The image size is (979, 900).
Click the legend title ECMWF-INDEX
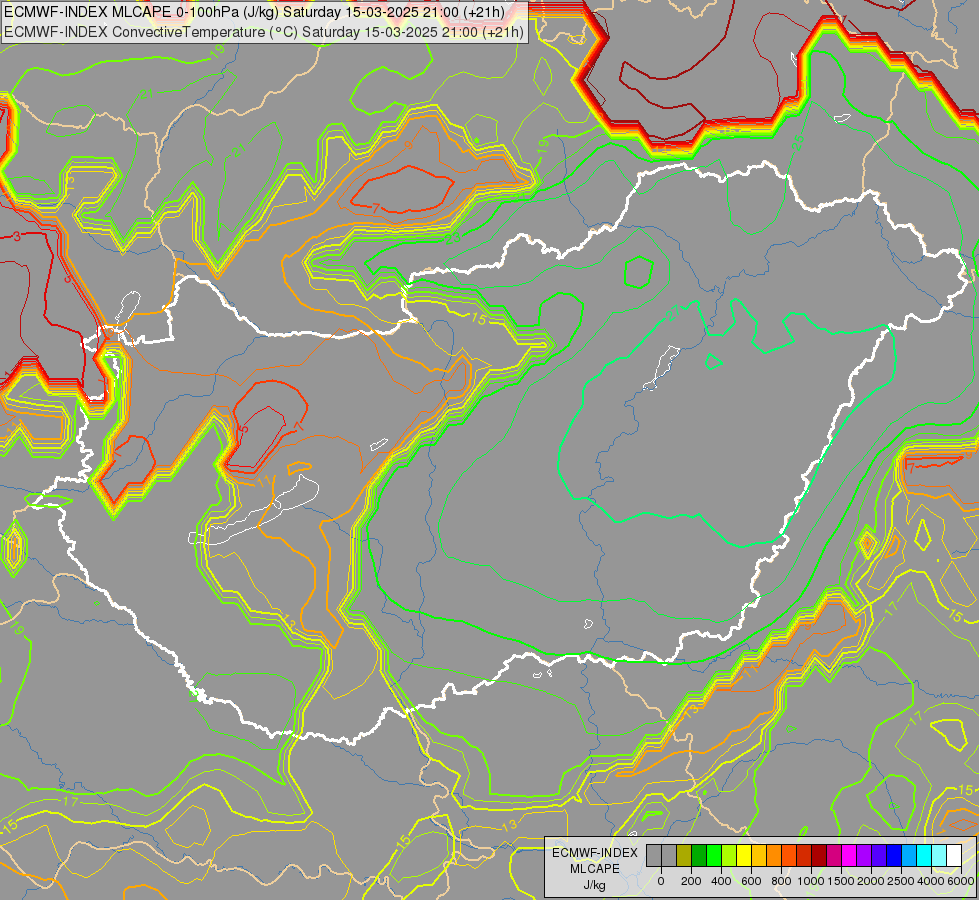click(x=595, y=853)
